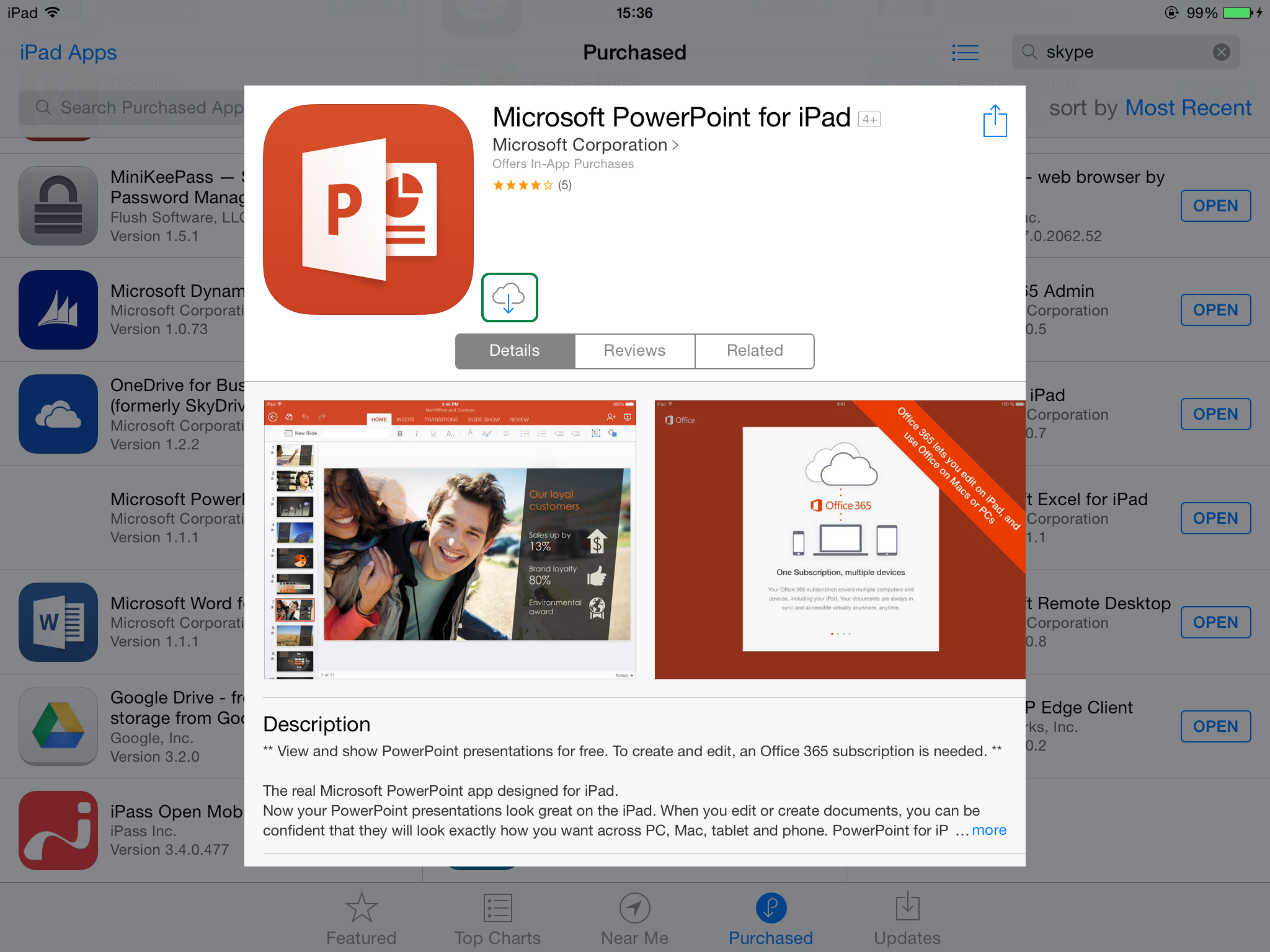Switch to the Related tab
The height and width of the screenshot is (952, 1270).
[754, 350]
